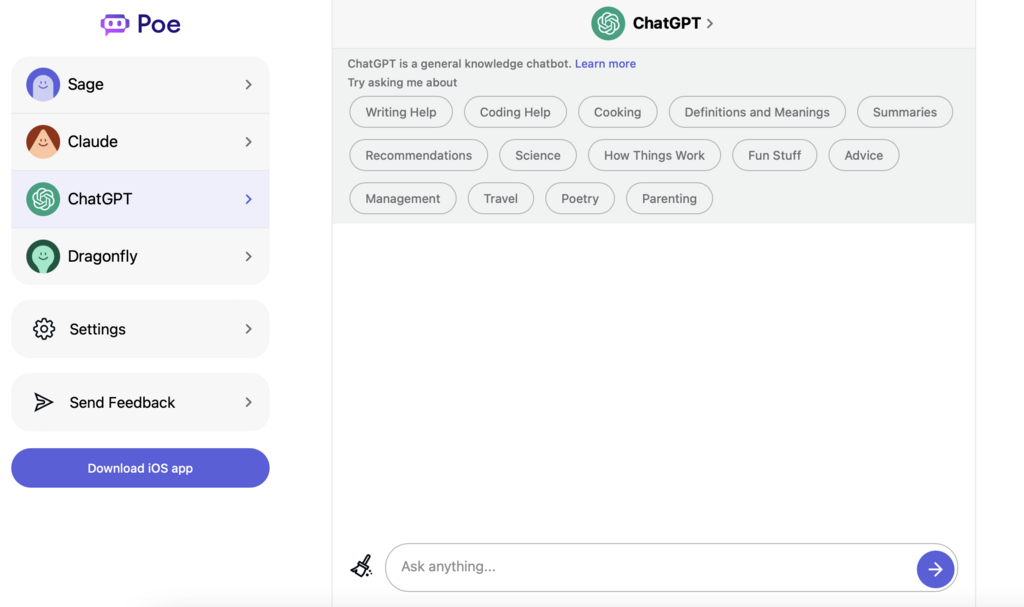This screenshot has width=1024, height=607.
Task: Click the Download iOS app button
Action: click(140, 468)
